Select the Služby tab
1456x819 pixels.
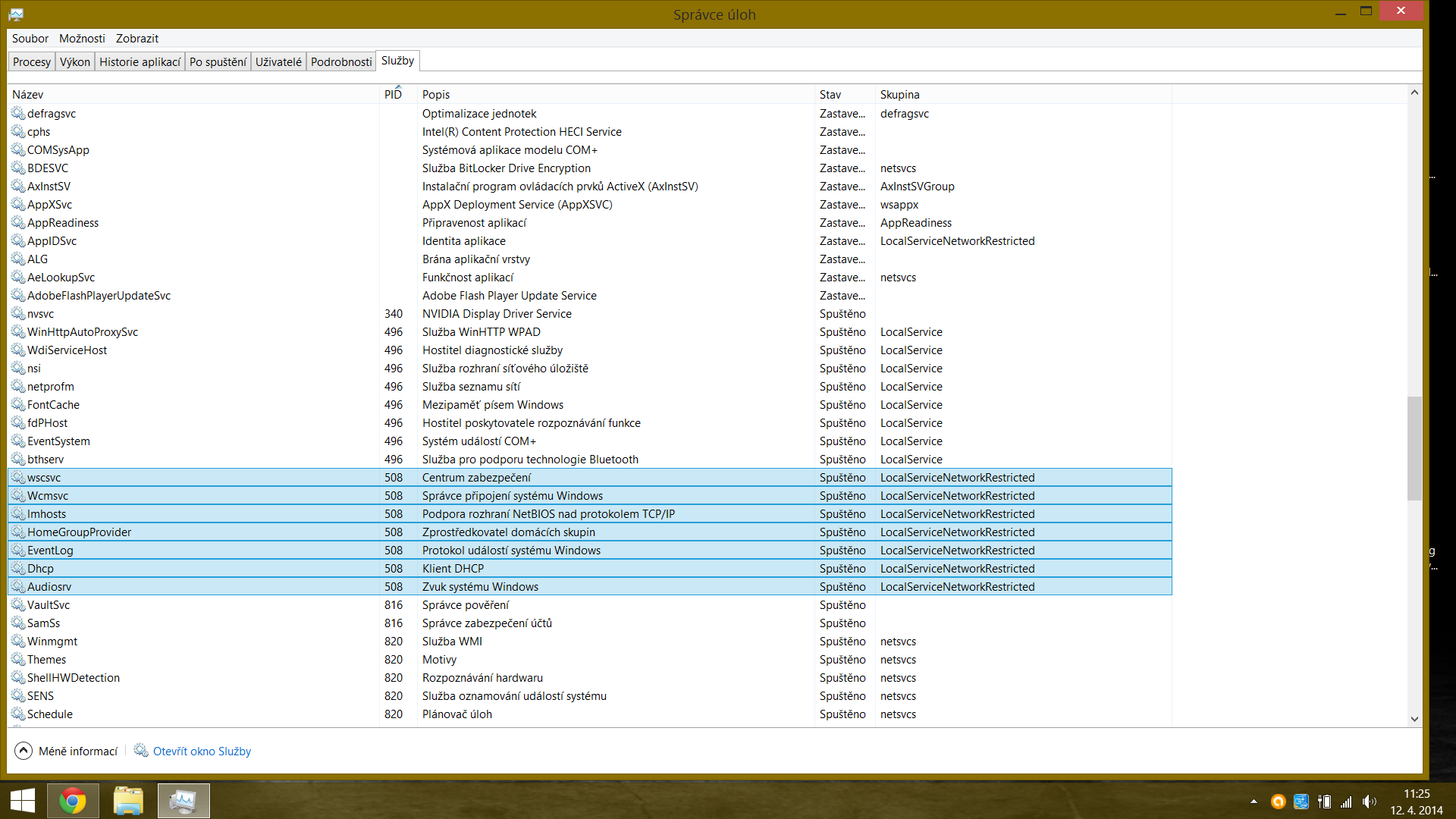pos(397,61)
